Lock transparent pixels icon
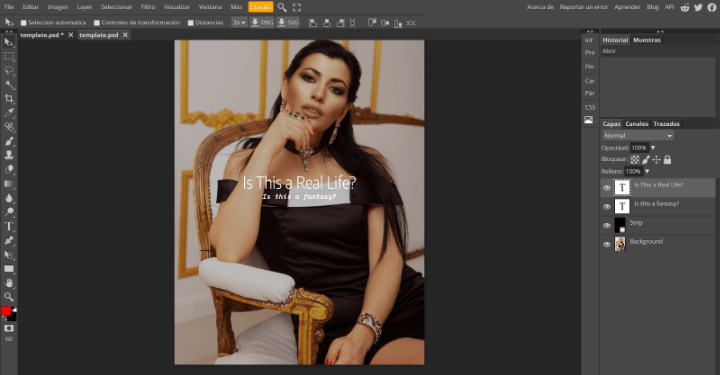 click(635, 160)
